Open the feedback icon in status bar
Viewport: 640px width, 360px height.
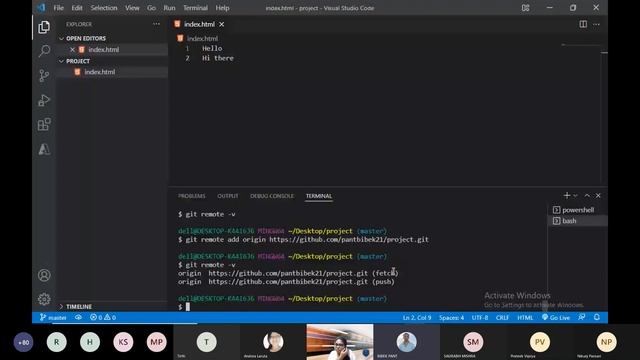(x=582, y=317)
